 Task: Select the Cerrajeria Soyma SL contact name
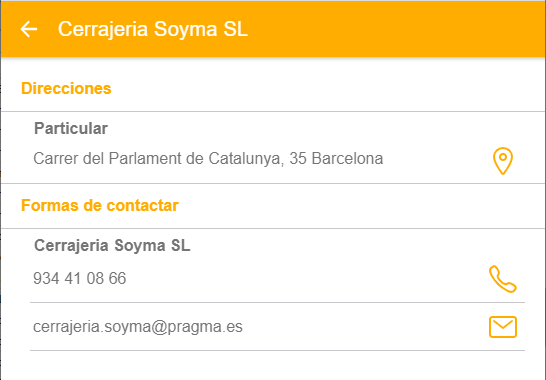click(x=112, y=246)
